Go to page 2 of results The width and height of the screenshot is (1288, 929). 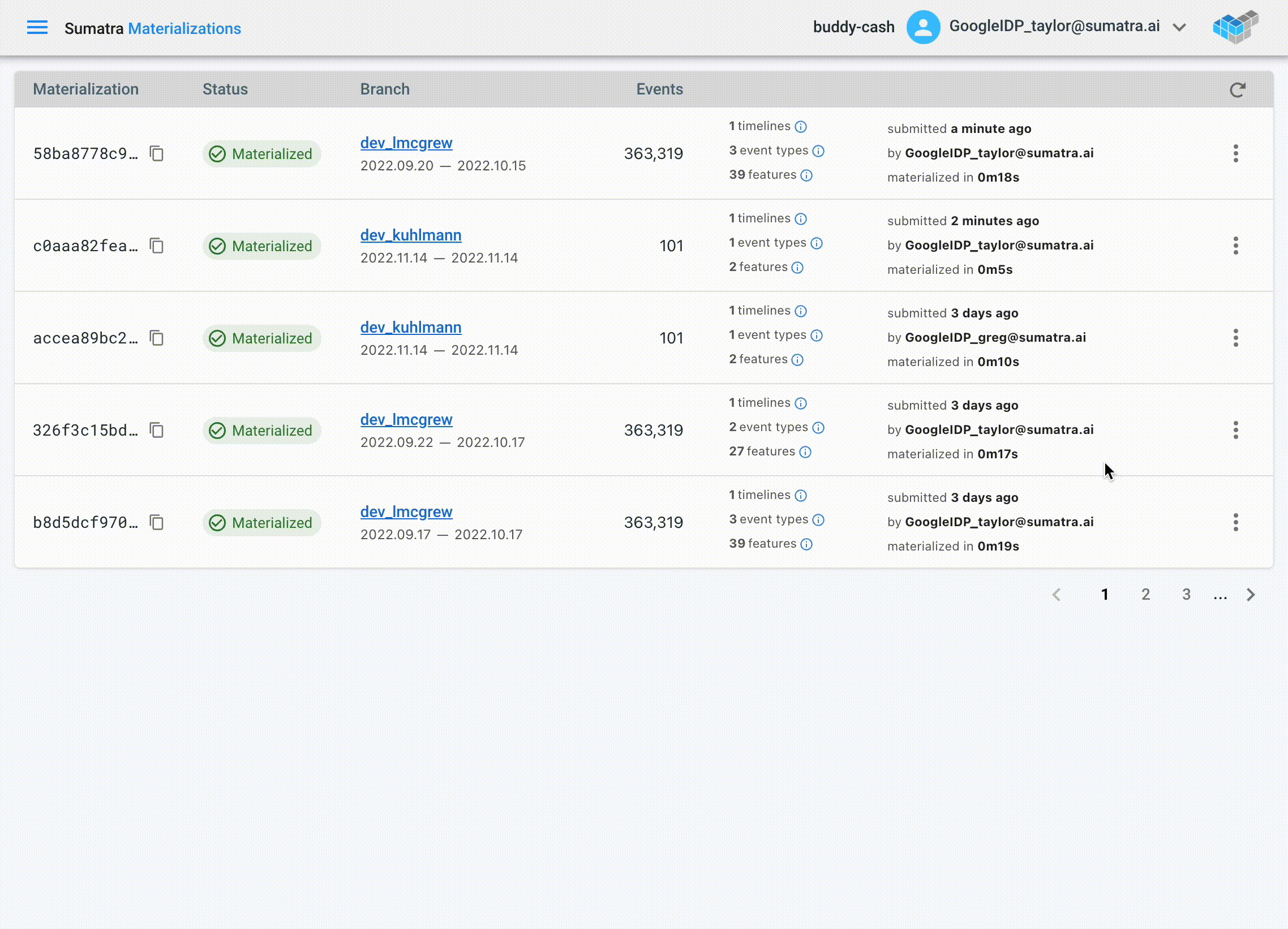click(1145, 595)
